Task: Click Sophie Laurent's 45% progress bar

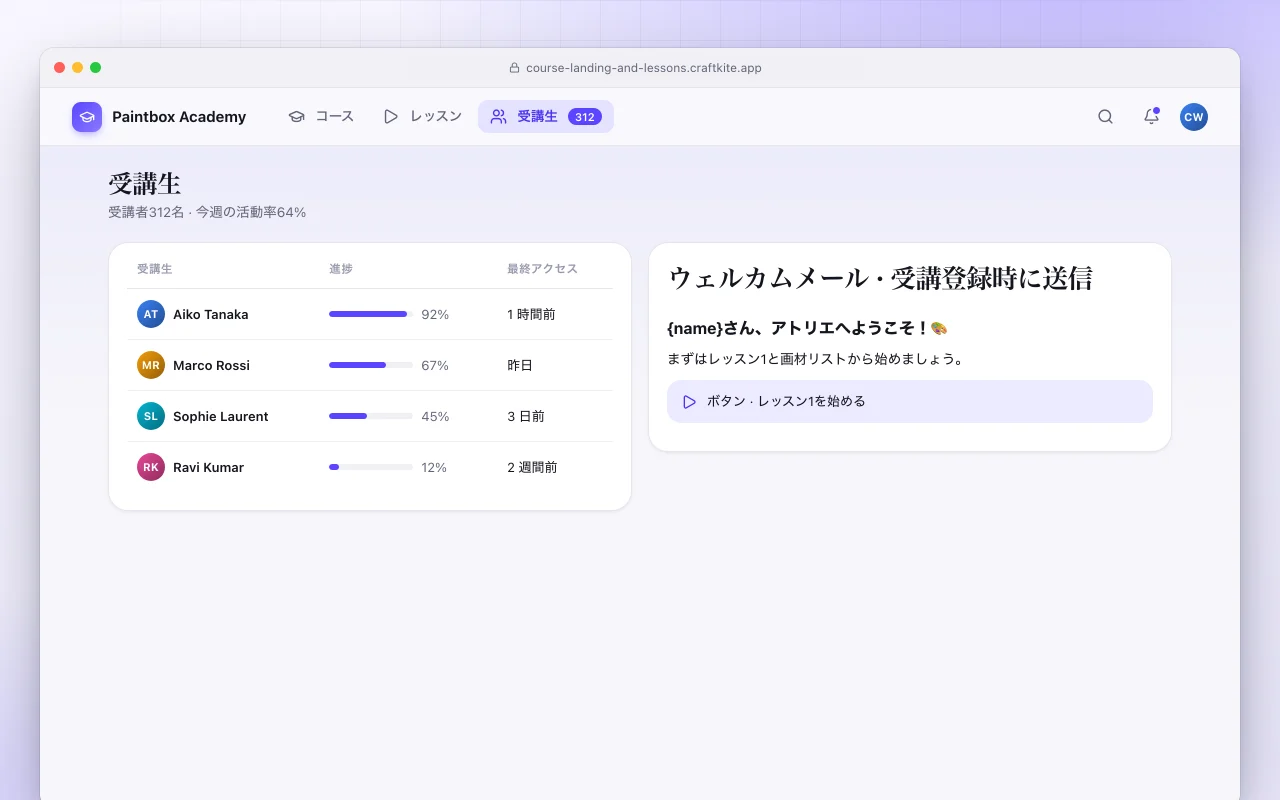Action: [371, 416]
